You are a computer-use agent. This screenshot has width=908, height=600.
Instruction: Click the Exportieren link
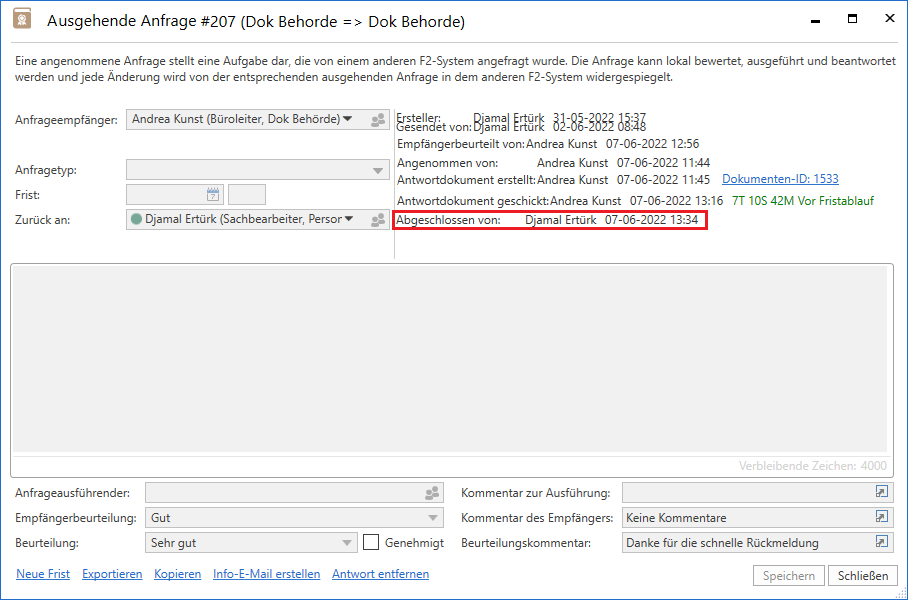point(112,574)
